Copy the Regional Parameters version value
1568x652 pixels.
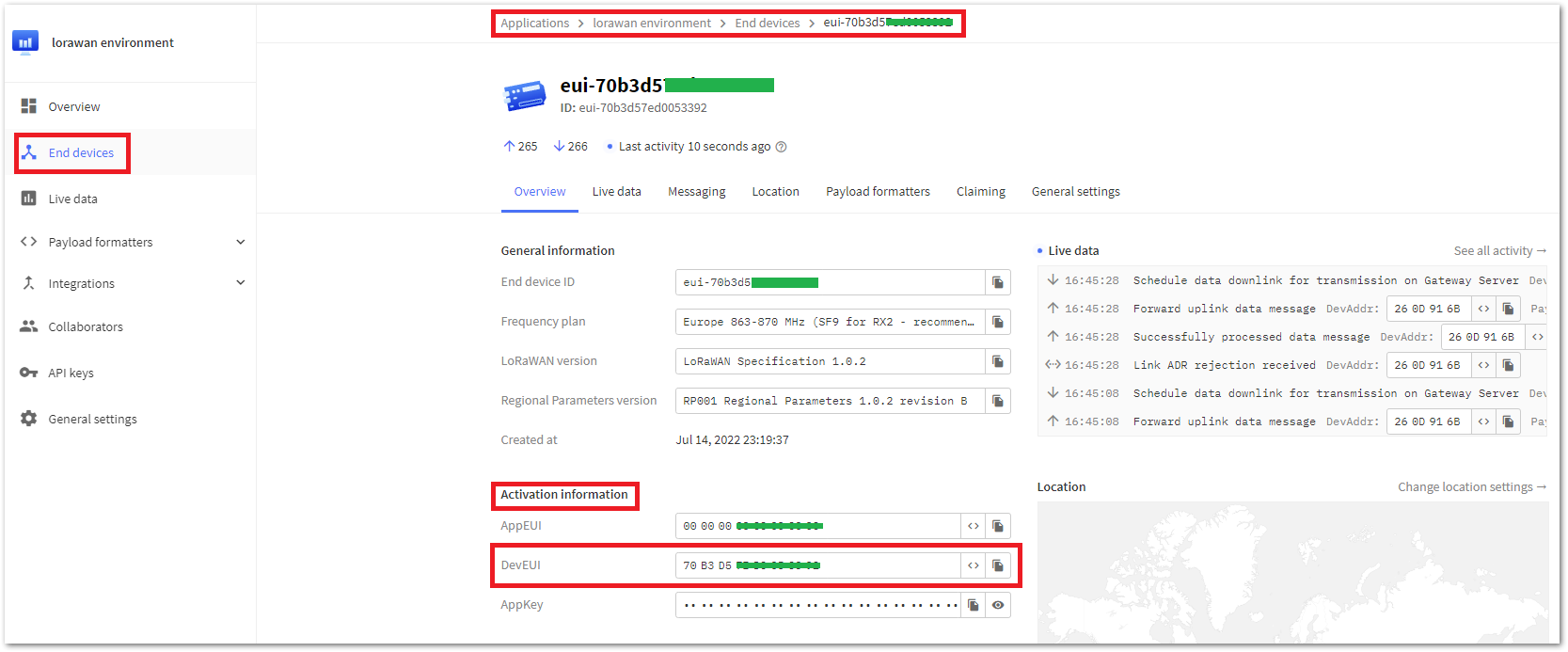click(998, 401)
